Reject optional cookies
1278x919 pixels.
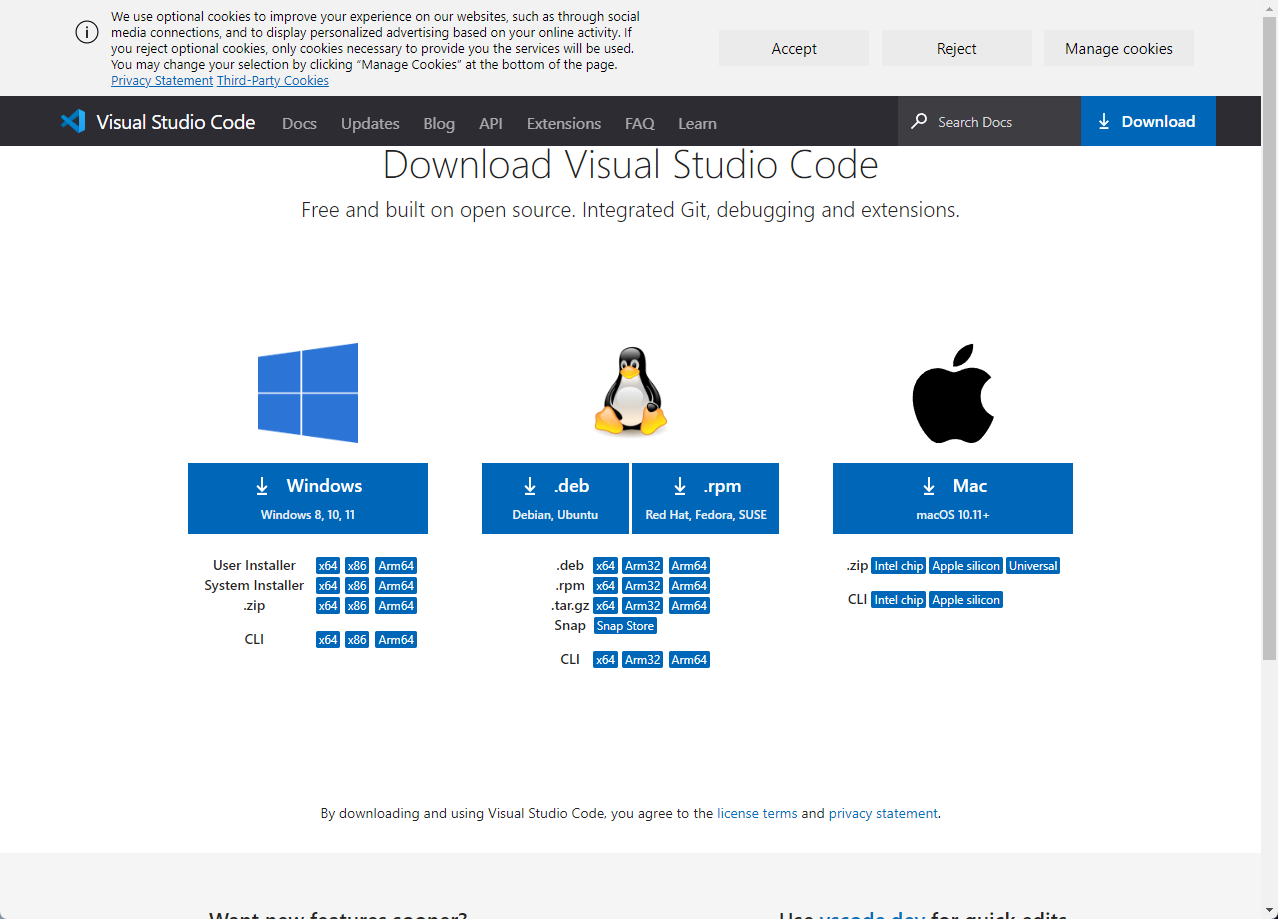(x=957, y=48)
